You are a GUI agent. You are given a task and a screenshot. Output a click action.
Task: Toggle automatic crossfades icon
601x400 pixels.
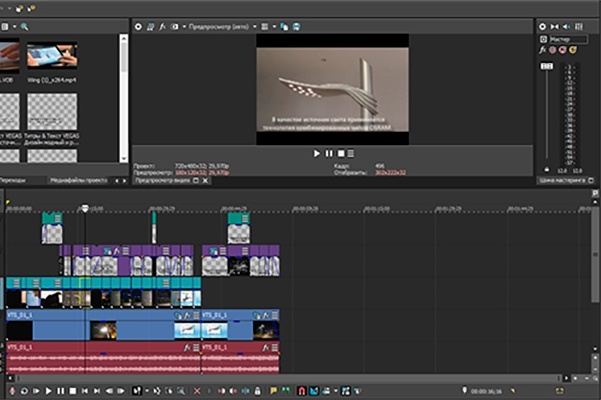[314, 391]
